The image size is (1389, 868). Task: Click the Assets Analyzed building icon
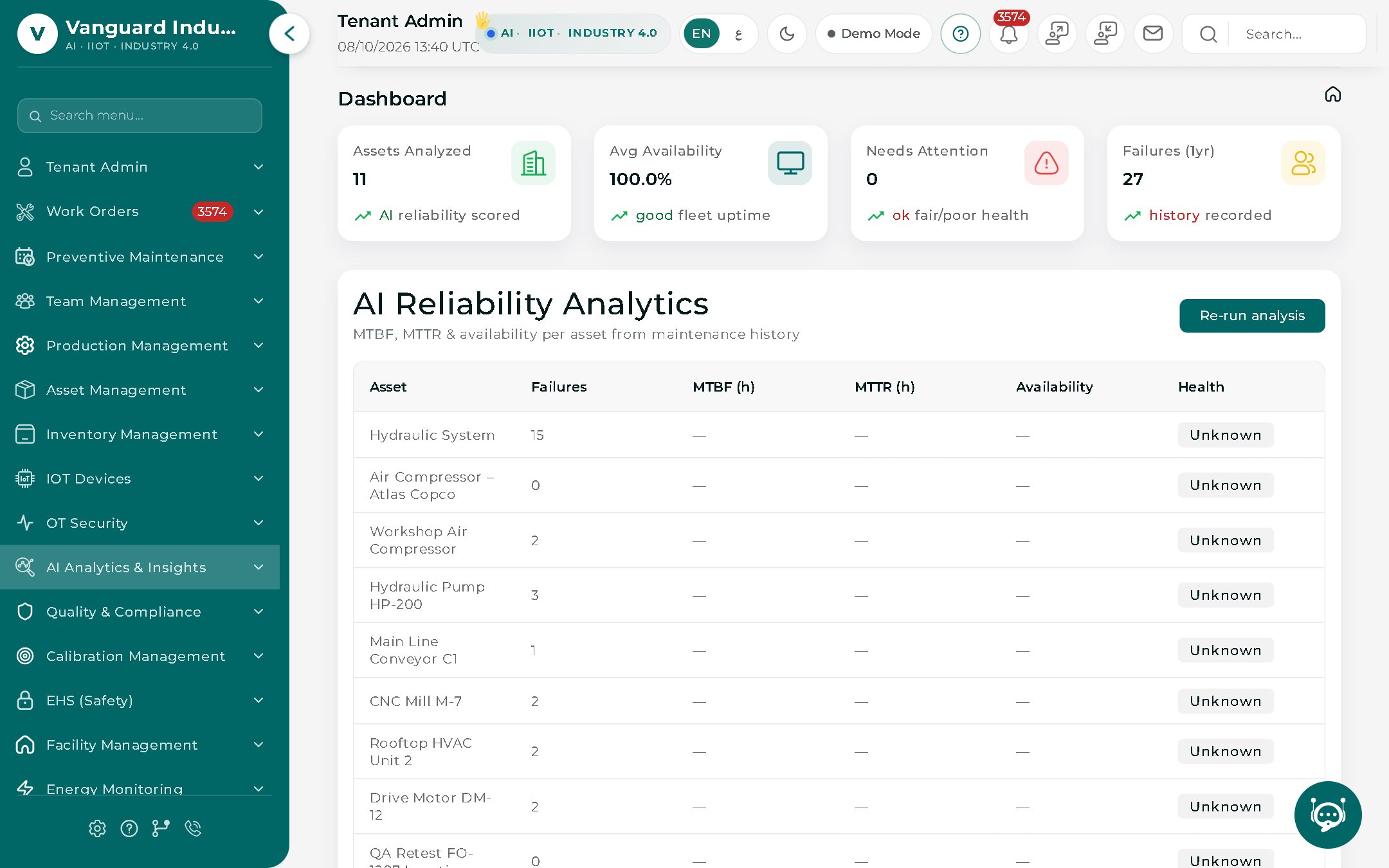[x=533, y=163]
